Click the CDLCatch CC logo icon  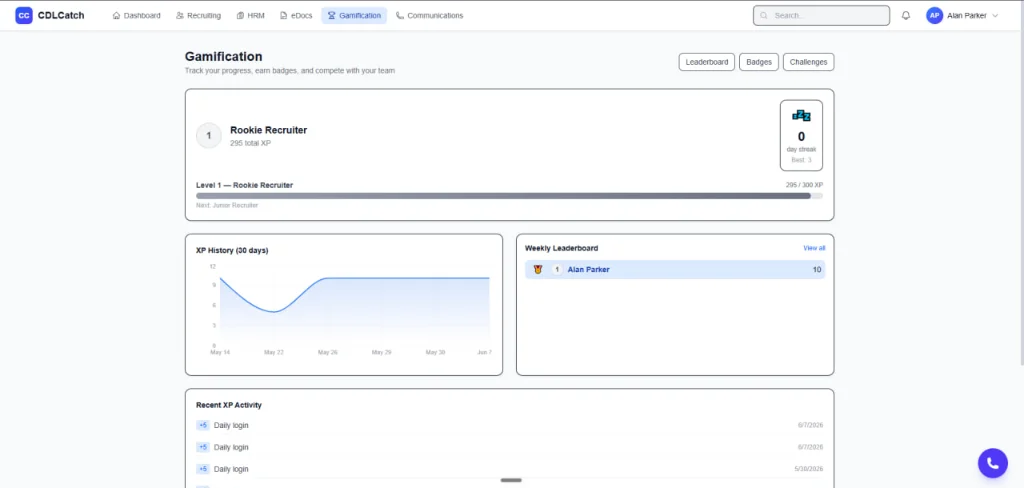point(24,15)
